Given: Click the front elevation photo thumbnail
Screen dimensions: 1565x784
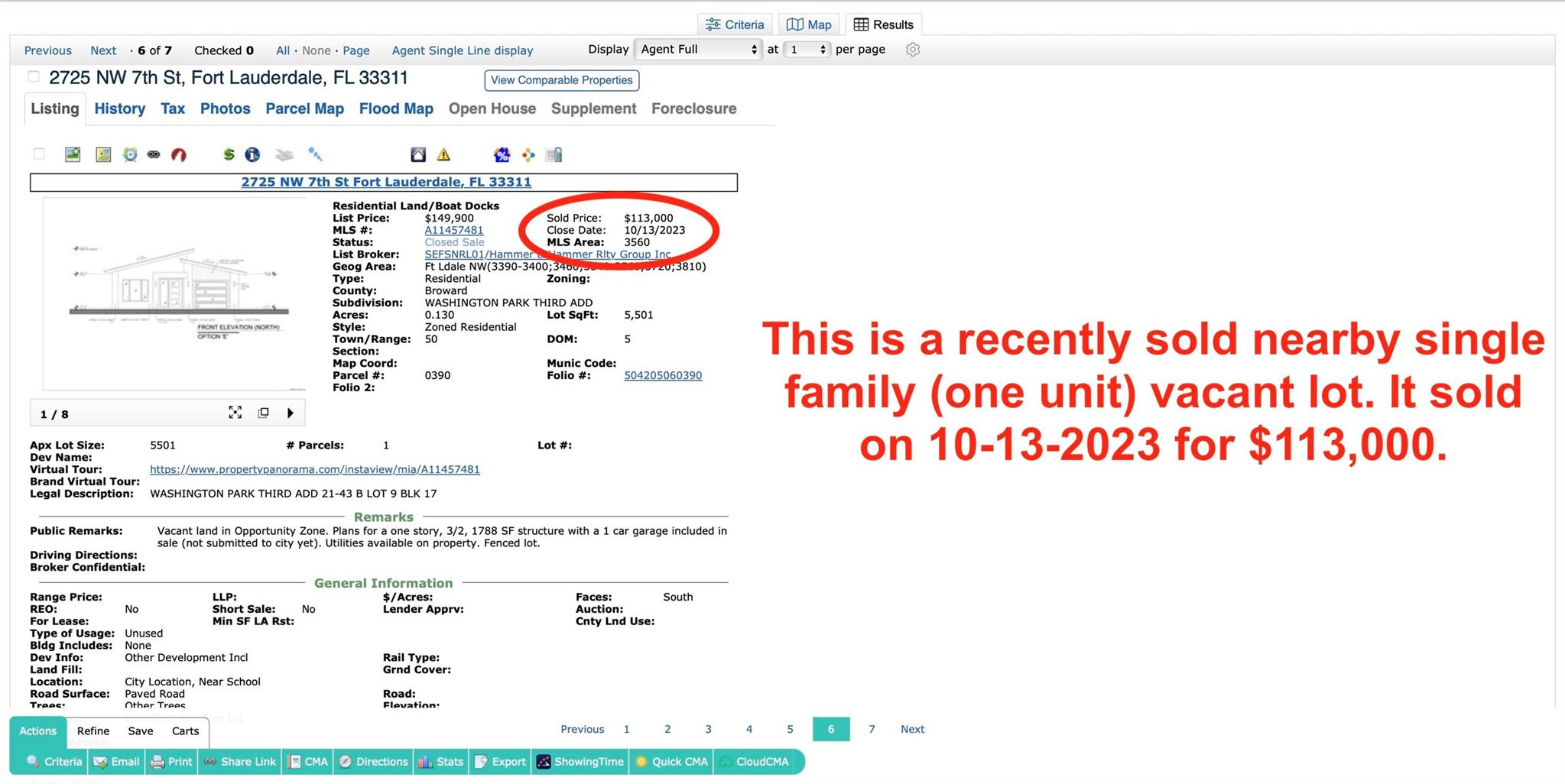Looking at the screenshot, I should [174, 294].
